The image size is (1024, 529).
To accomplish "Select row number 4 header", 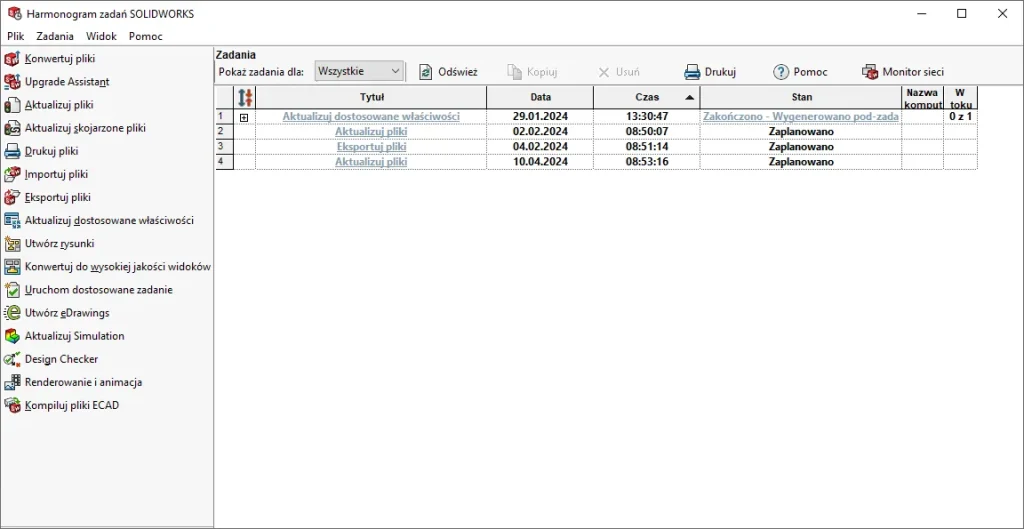I will click(225, 161).
